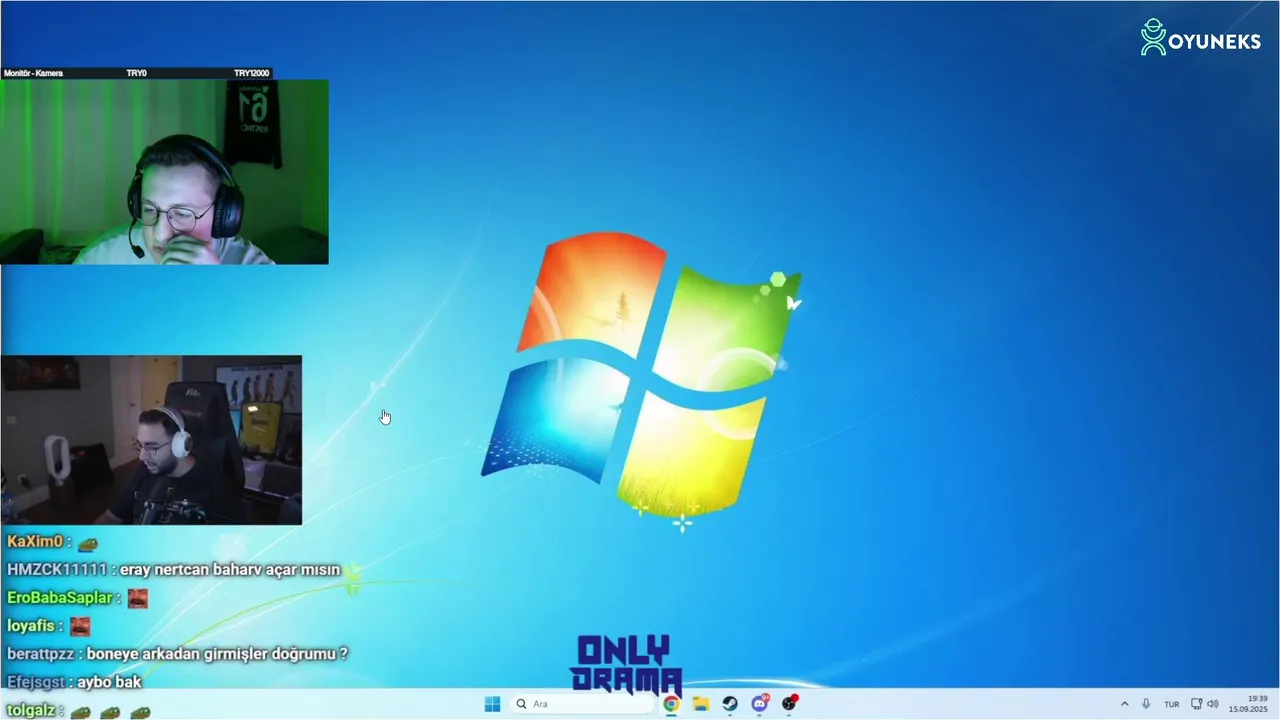Open network status icon in tray
Viewport: 1280px width, 720px height.
point(1197,704)
